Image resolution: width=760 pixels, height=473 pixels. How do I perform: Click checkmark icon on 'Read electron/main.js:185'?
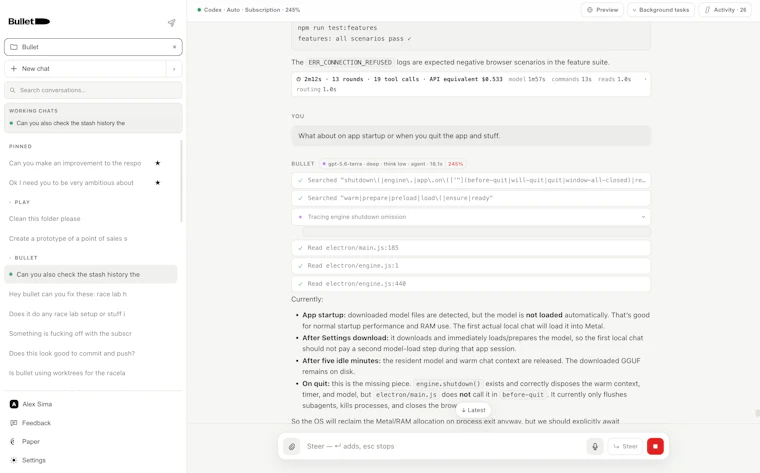(x=301, y=248)
